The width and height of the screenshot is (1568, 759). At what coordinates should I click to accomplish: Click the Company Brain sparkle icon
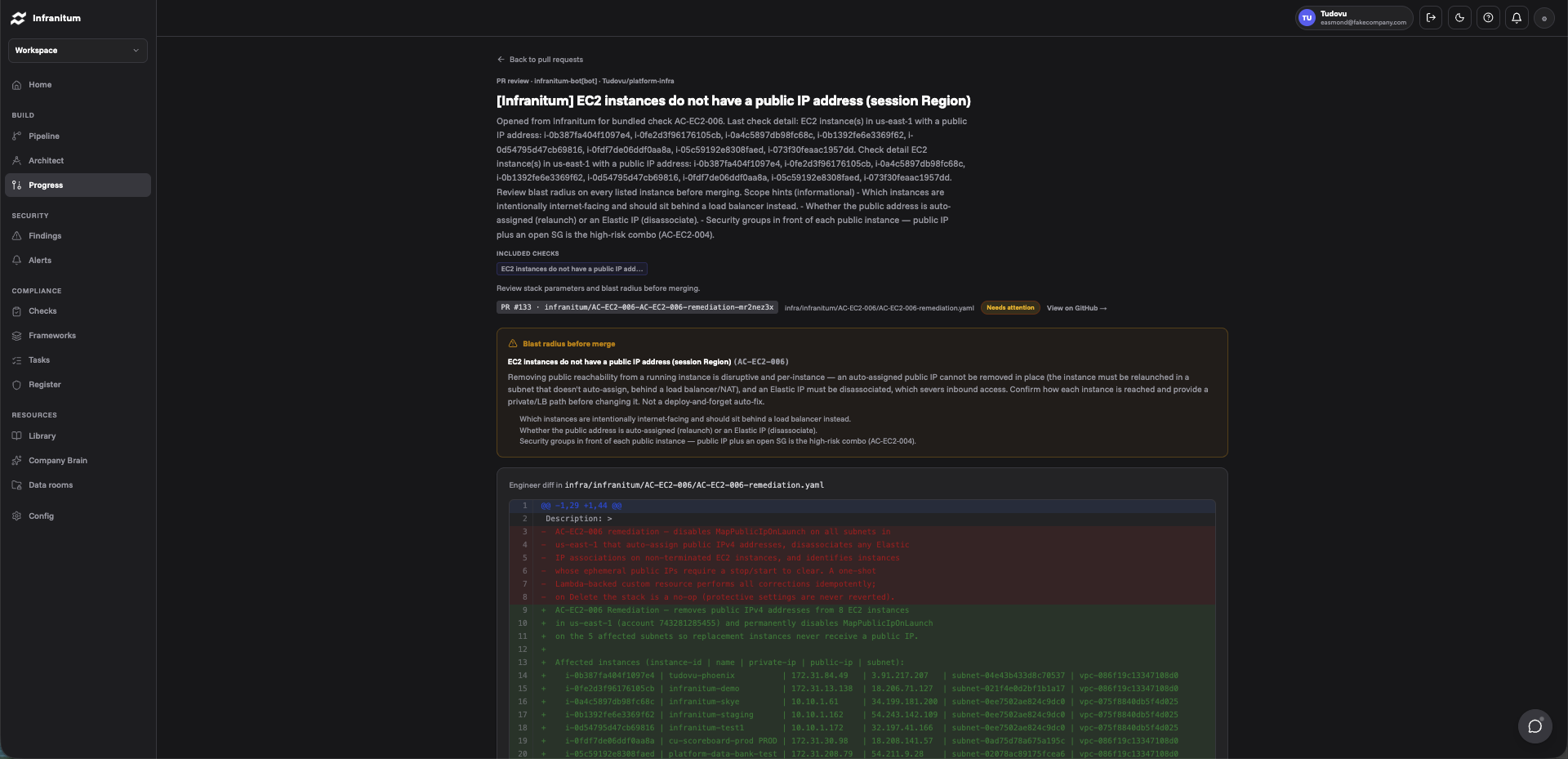16,461
